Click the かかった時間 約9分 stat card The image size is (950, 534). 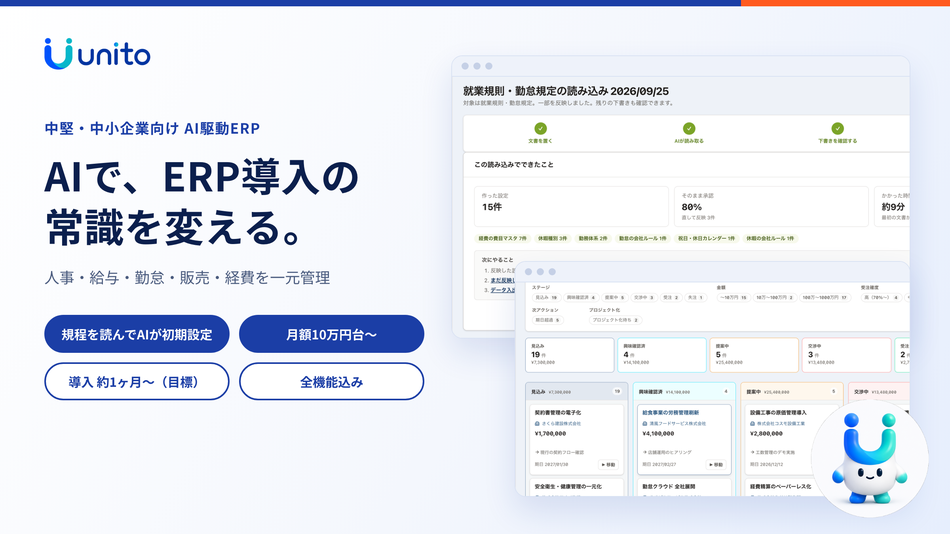point(892,207)
